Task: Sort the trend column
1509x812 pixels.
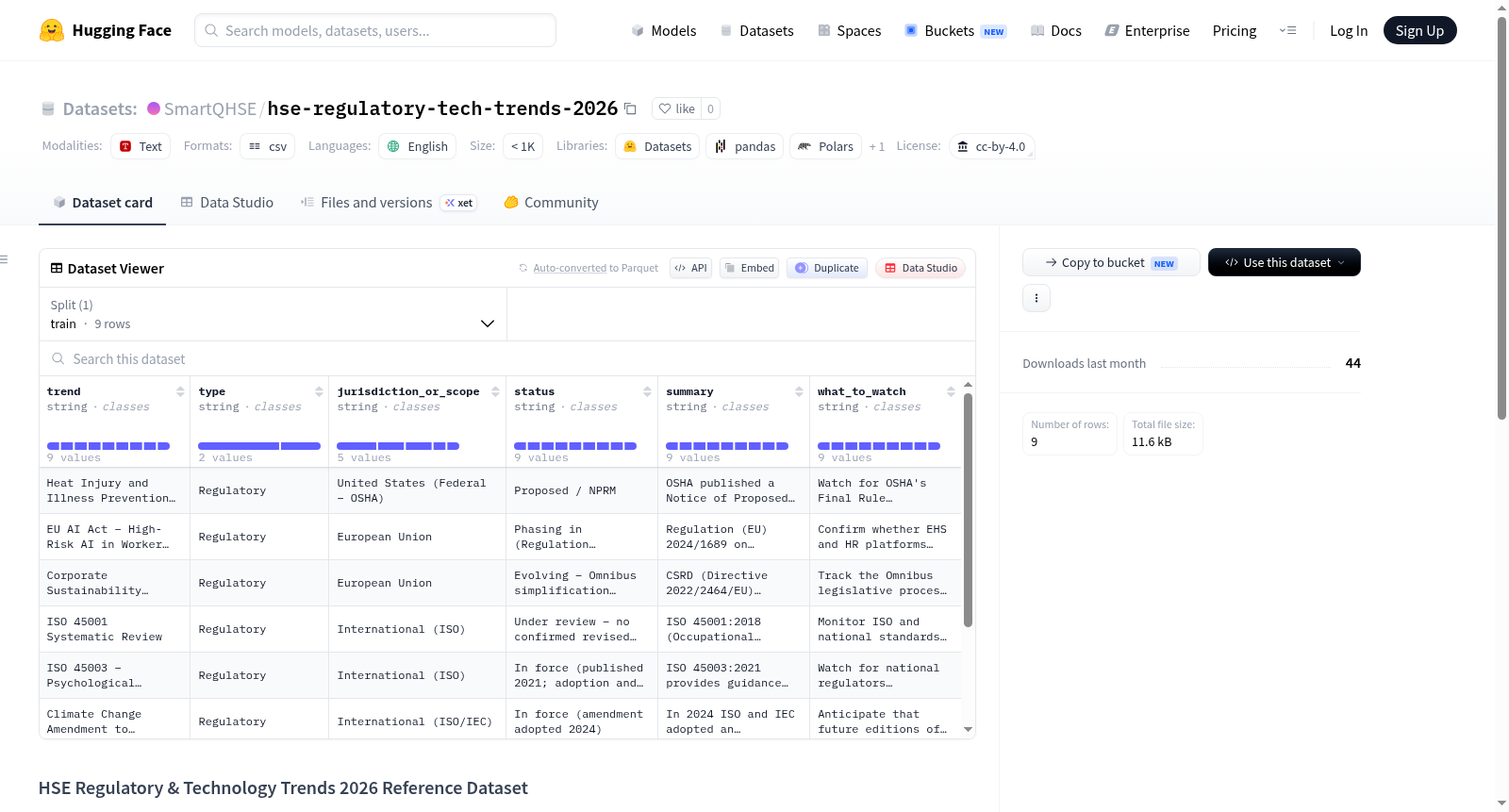Action: 180,391
